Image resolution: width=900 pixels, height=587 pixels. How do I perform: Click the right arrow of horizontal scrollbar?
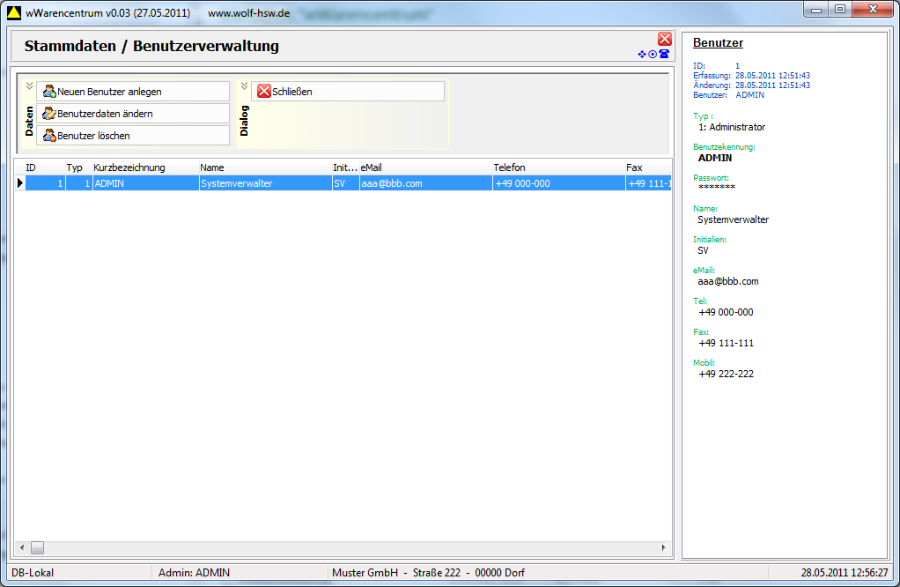(664, 547)
